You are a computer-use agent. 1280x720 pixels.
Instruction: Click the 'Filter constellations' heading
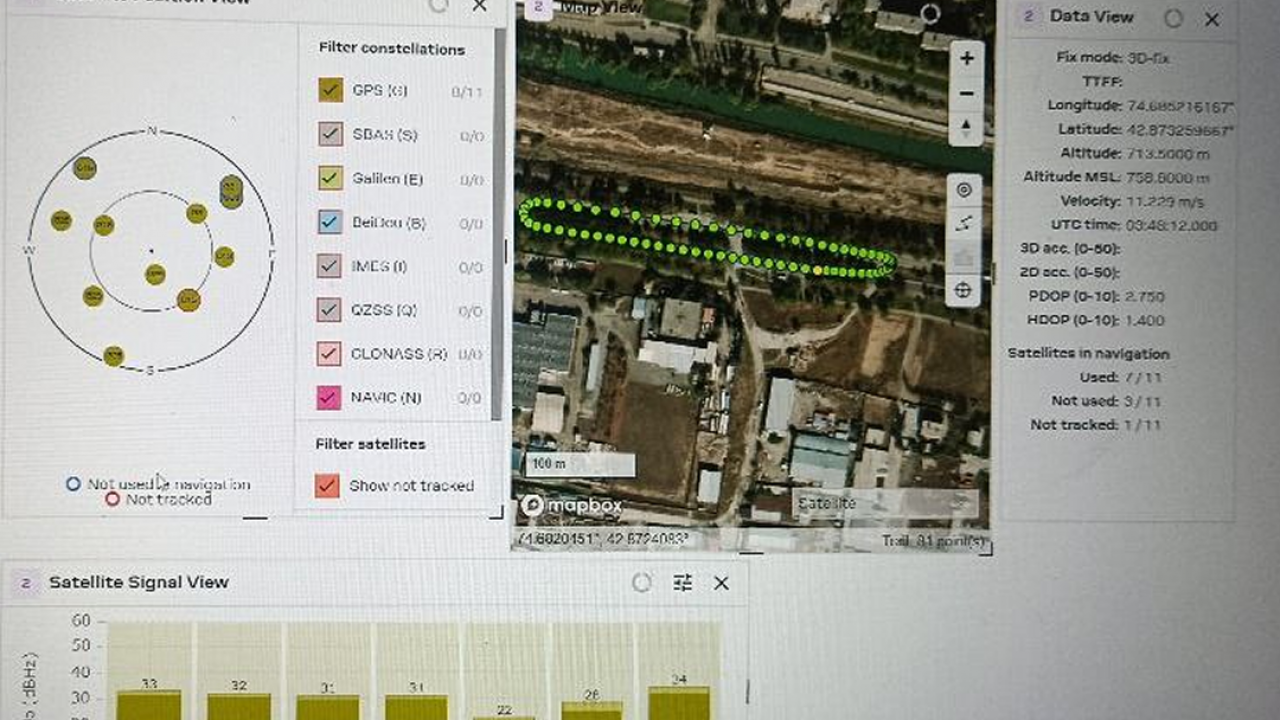(x=392, y=48)
